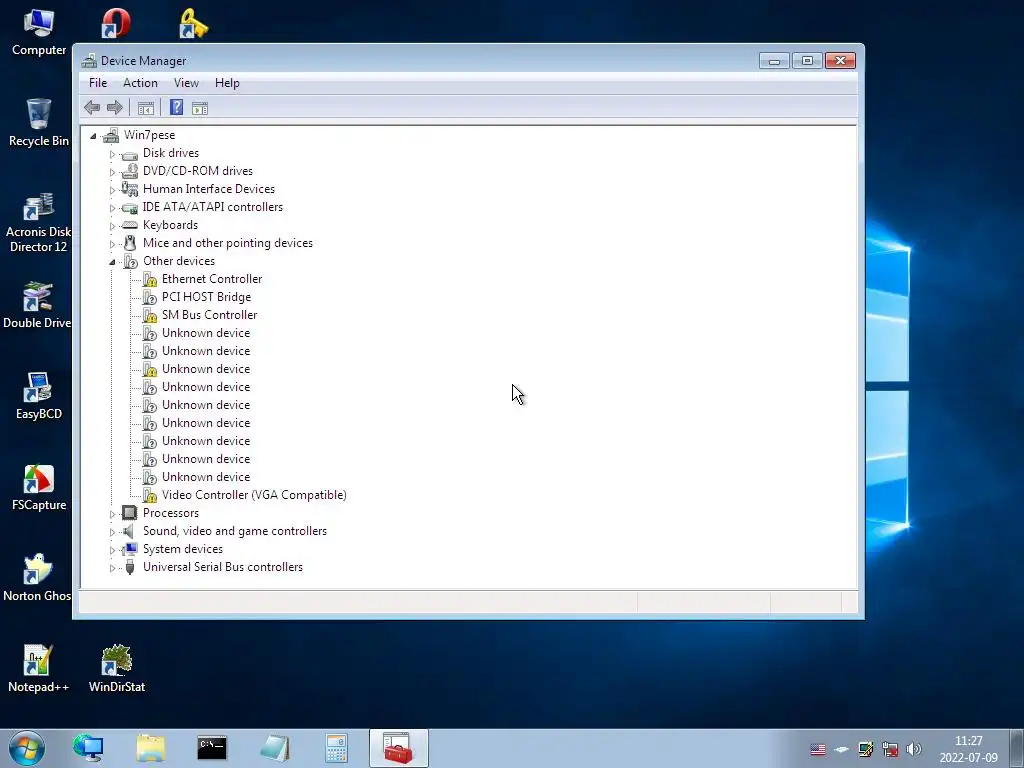Expand Universal Serial Bus controllers
This screenshot has height=768, width=1024.
click(112, 568)
